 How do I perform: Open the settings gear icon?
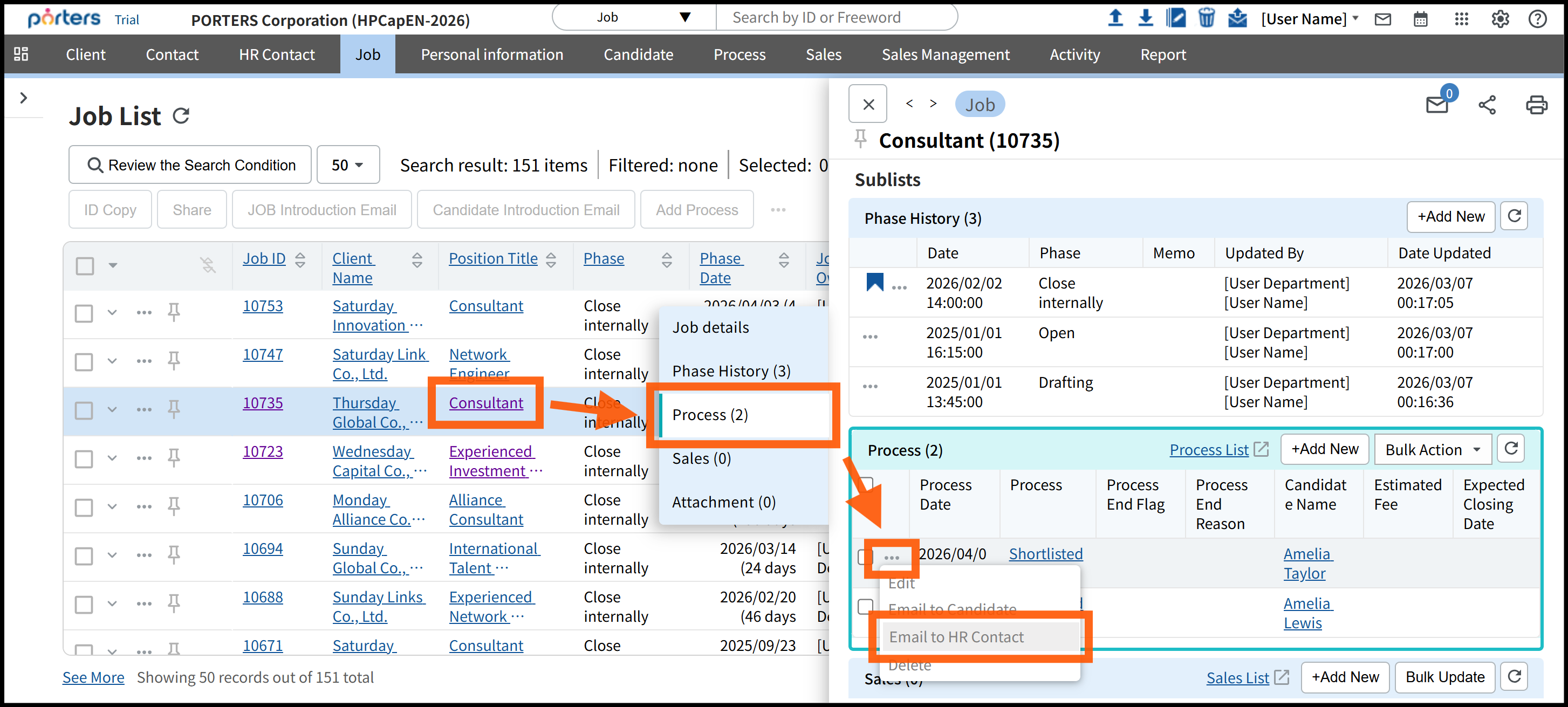pyautogui.click(x=1500, y=19)
